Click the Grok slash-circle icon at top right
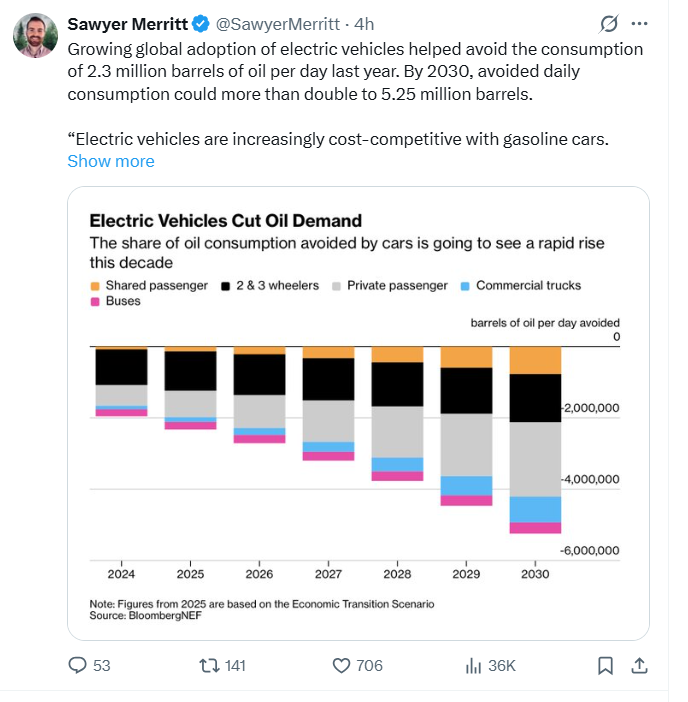This screenshot has width=688, height=702. pos(606,23)
